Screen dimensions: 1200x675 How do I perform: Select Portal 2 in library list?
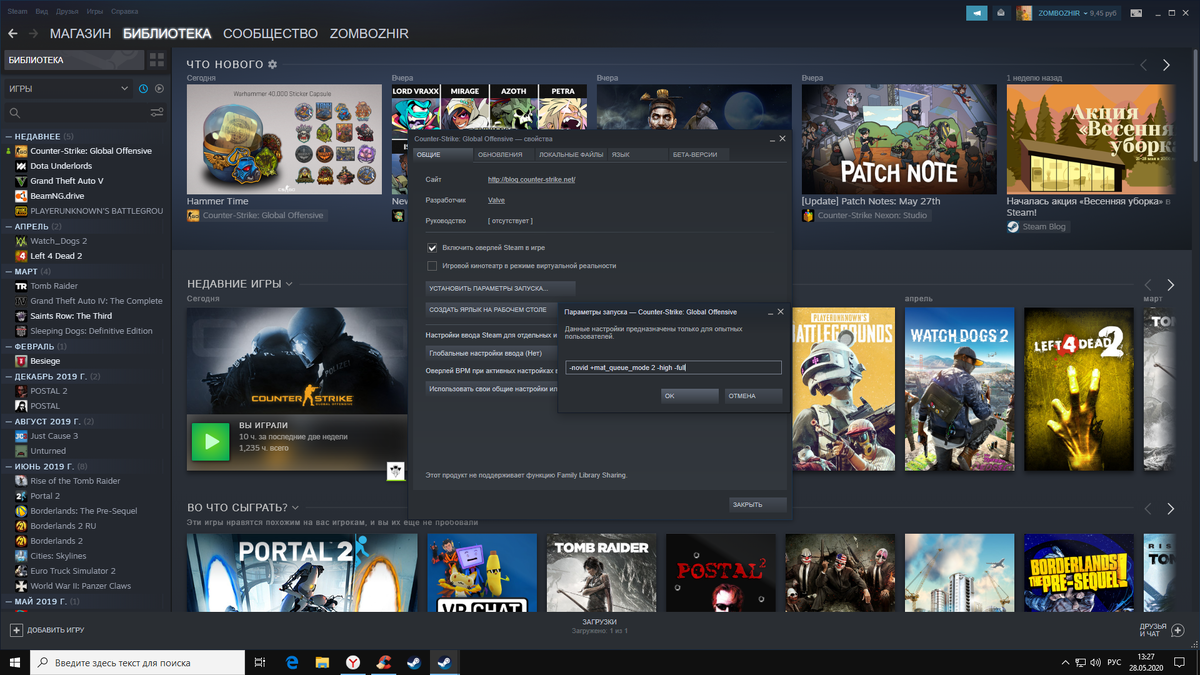point(45,496)
